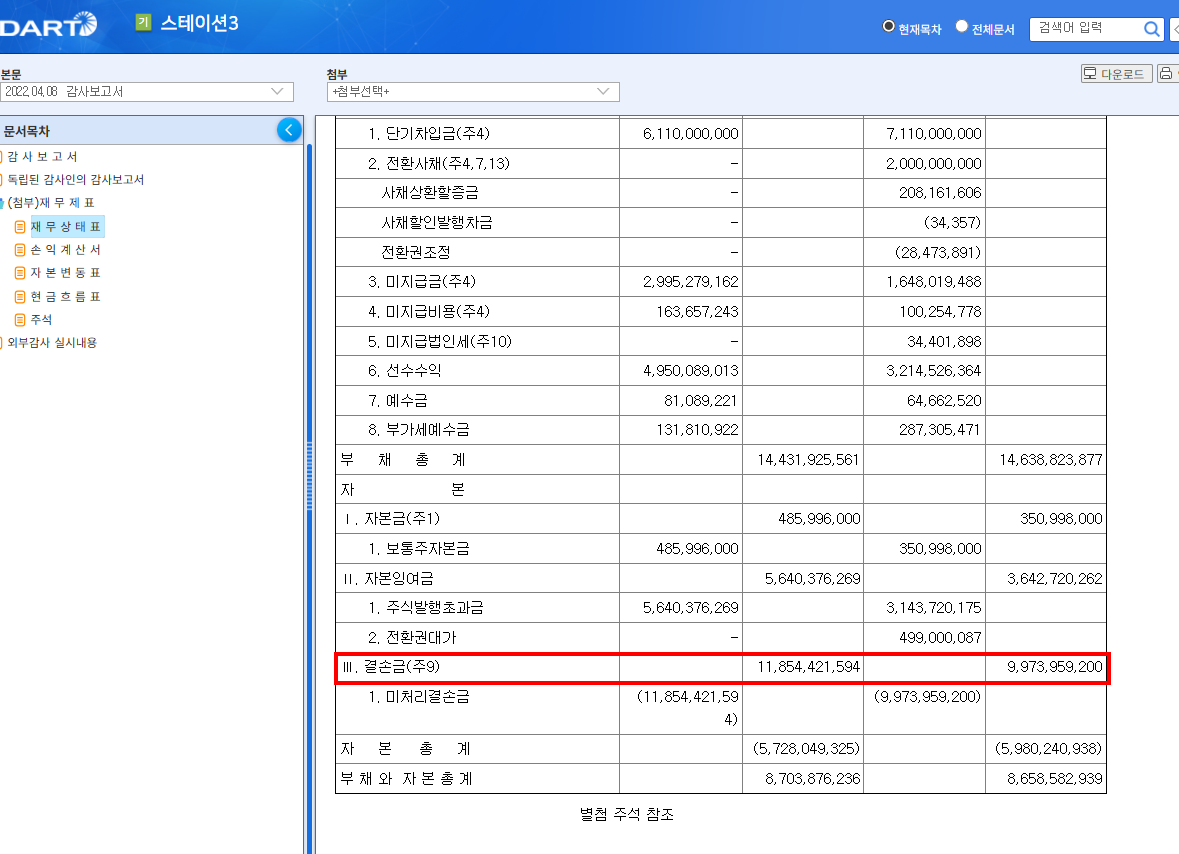The width and height of the screenshot is (1179, 854).
Task: Click the 다운로드 button
Action: coord(1117,73)
